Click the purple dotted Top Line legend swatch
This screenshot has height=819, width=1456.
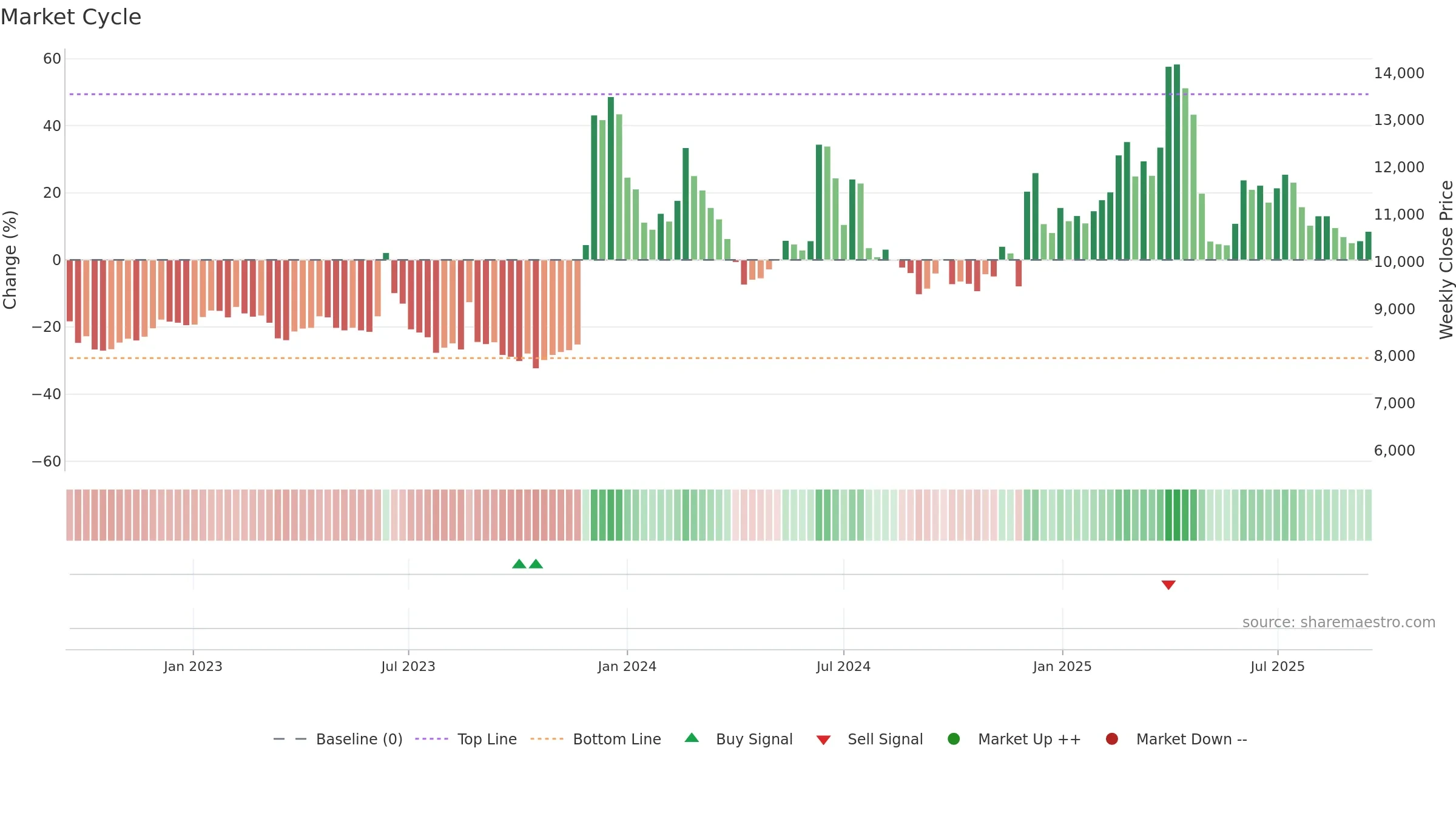click(x=431, y=739)
